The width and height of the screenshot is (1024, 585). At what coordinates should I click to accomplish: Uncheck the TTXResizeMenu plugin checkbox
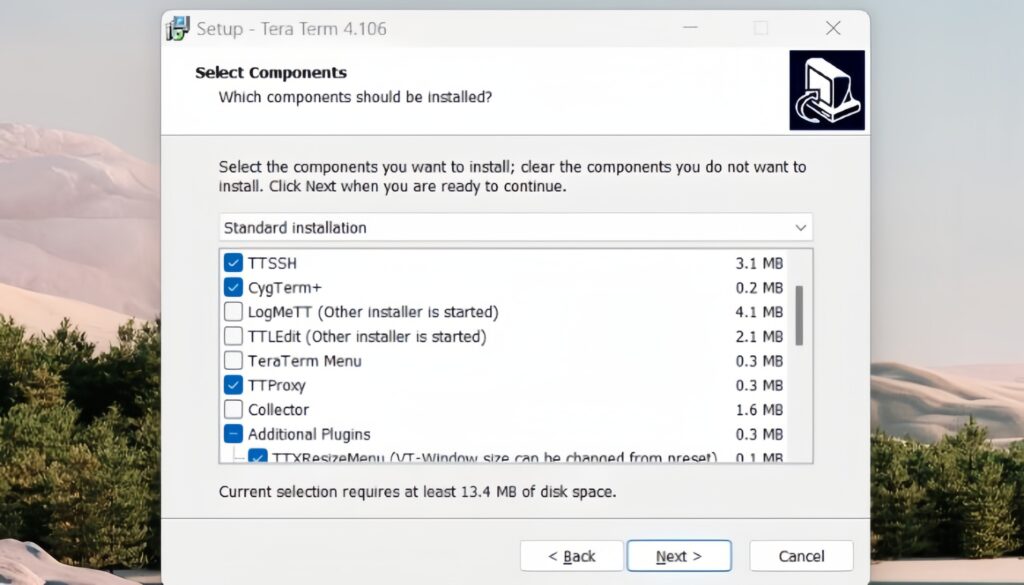tap(257, 456)
